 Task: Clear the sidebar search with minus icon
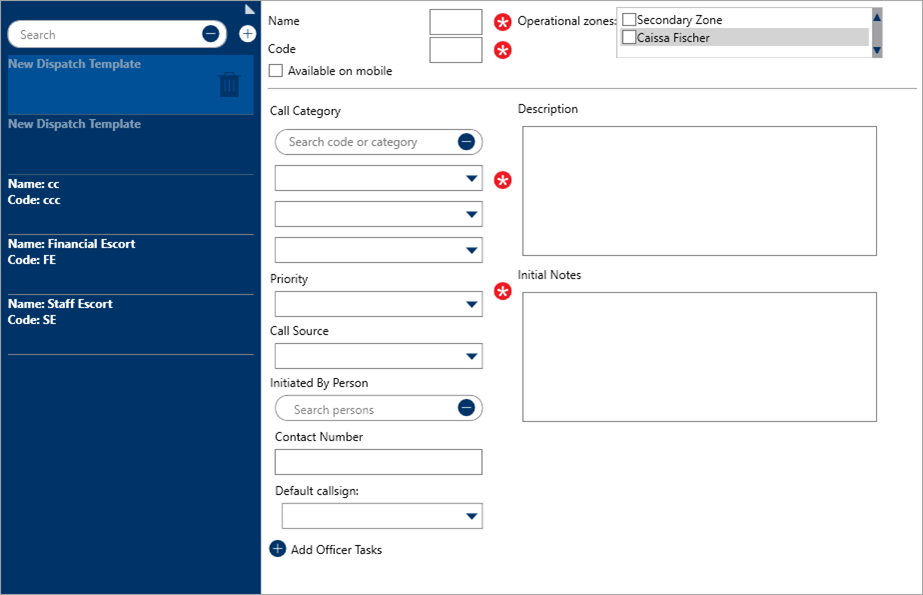click(211, 34)
